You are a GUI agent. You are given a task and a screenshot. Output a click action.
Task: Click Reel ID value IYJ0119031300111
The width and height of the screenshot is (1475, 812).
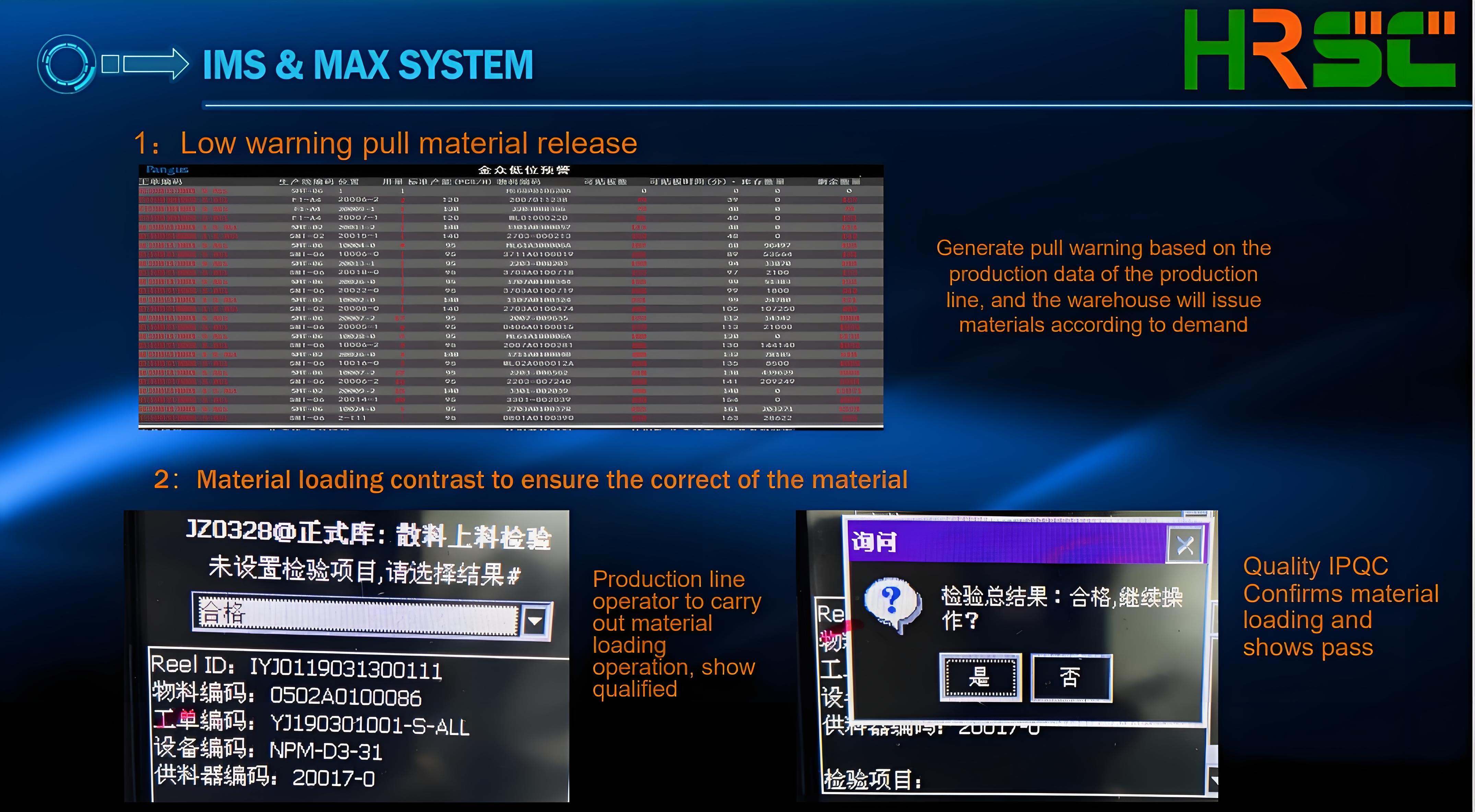pyautogui.click(x=346, y=669)
